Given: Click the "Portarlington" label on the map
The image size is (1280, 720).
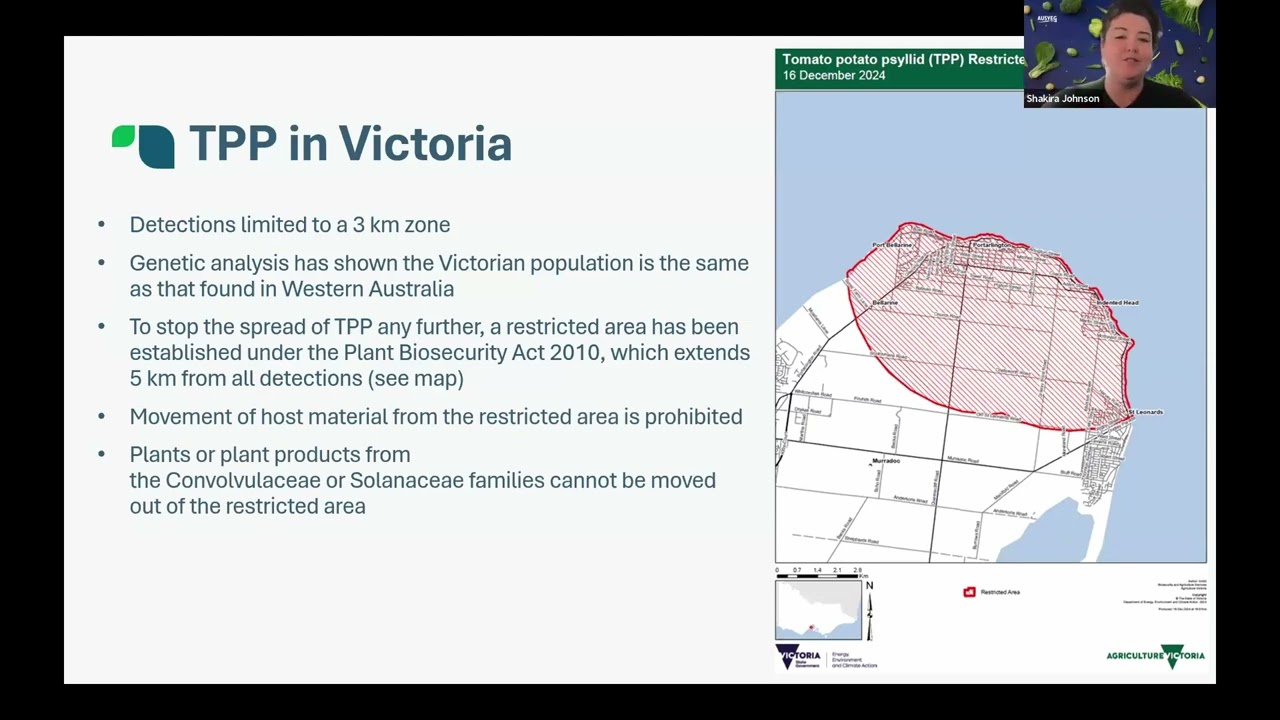Looking at the screenshot, I should 994,243.
